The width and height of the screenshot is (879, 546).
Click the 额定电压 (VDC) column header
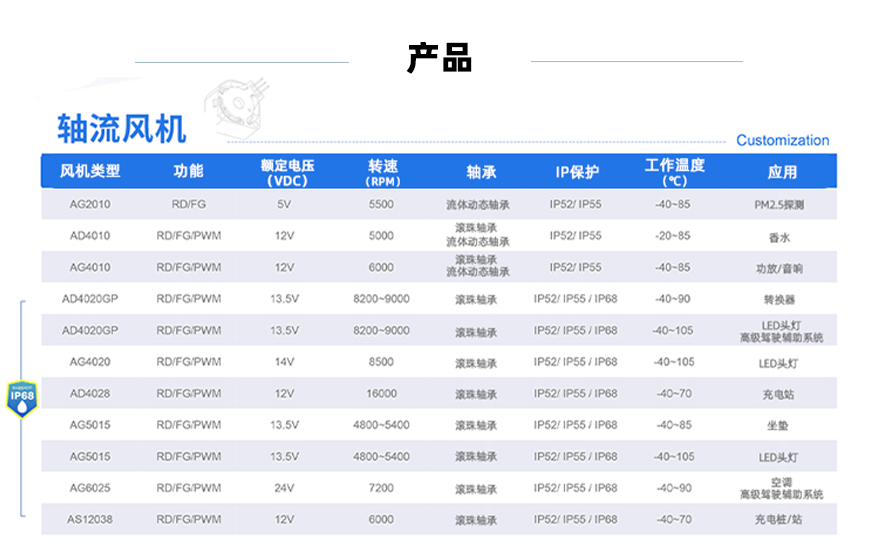click(287, 172)
